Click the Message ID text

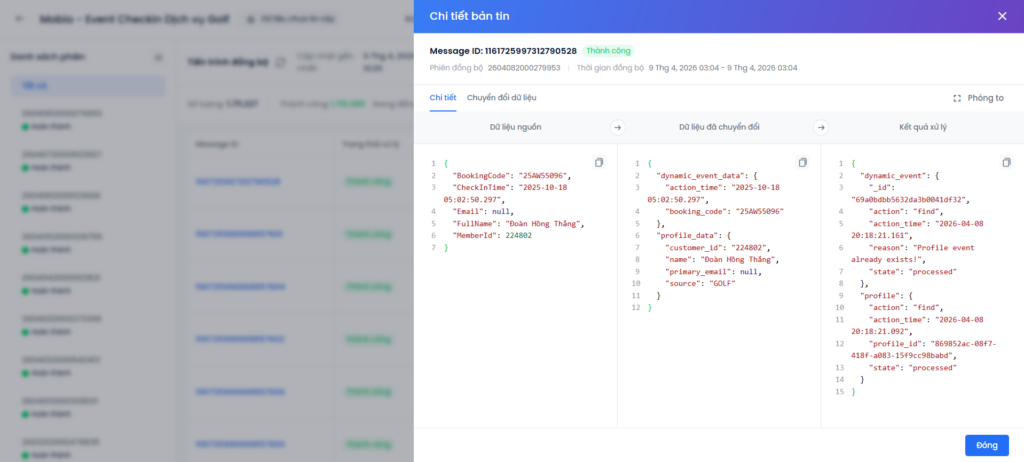point(503,51)
